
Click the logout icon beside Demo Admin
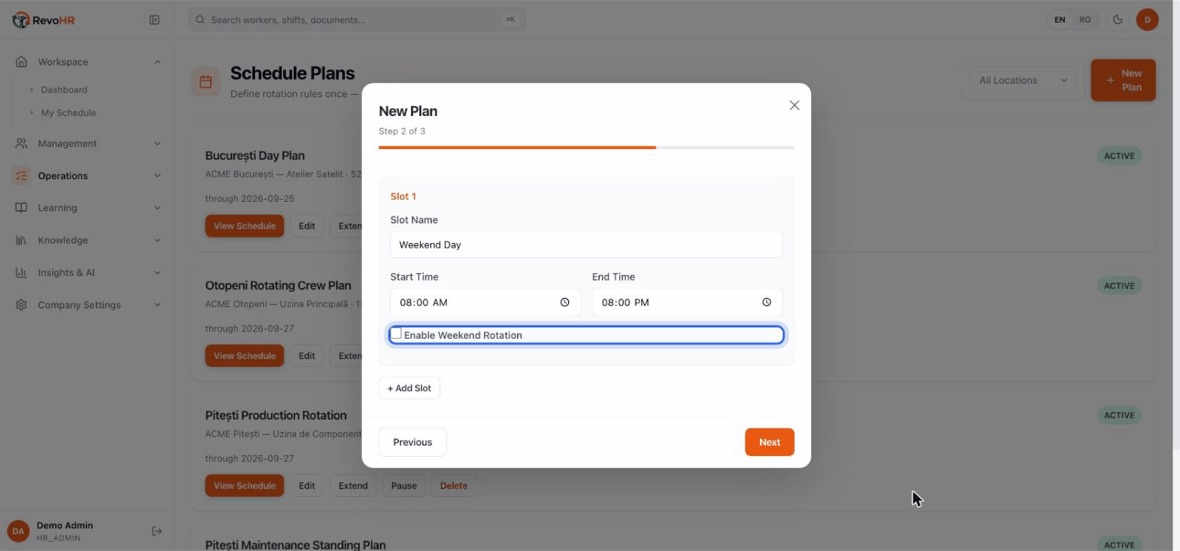[157, 531]
